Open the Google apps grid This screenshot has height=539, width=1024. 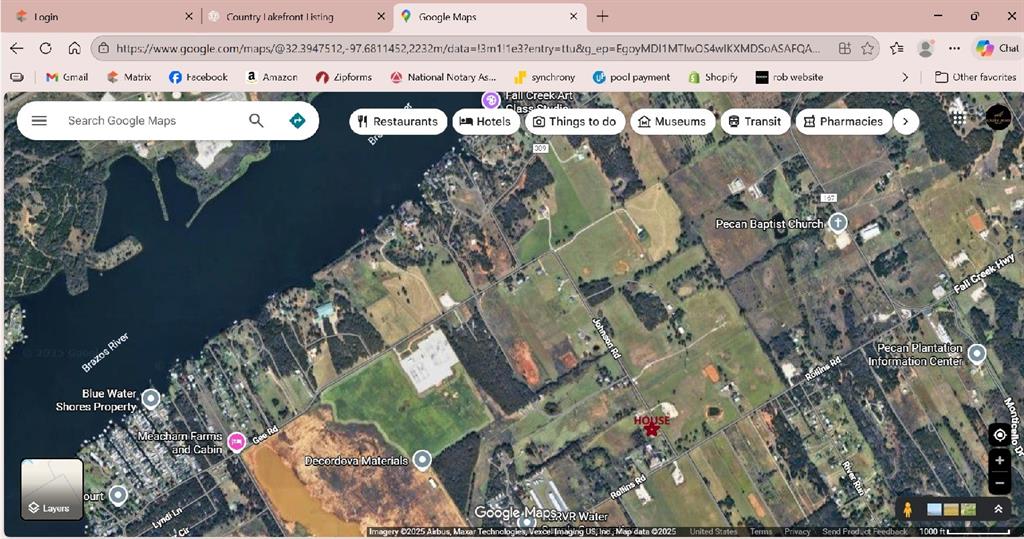(957, 119)
